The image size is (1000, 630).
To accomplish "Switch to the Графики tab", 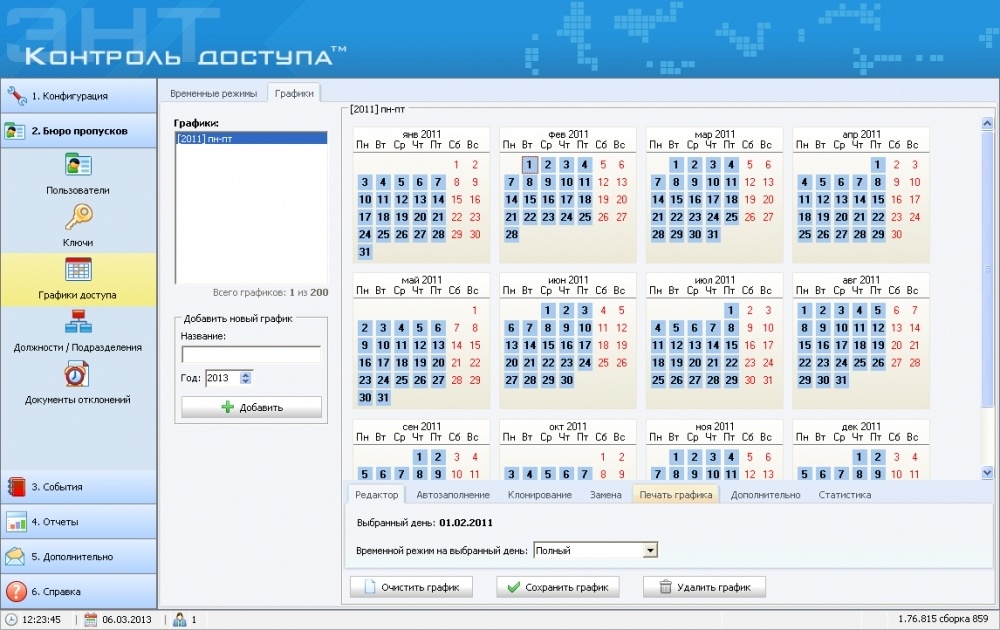I will click(294, 93).
